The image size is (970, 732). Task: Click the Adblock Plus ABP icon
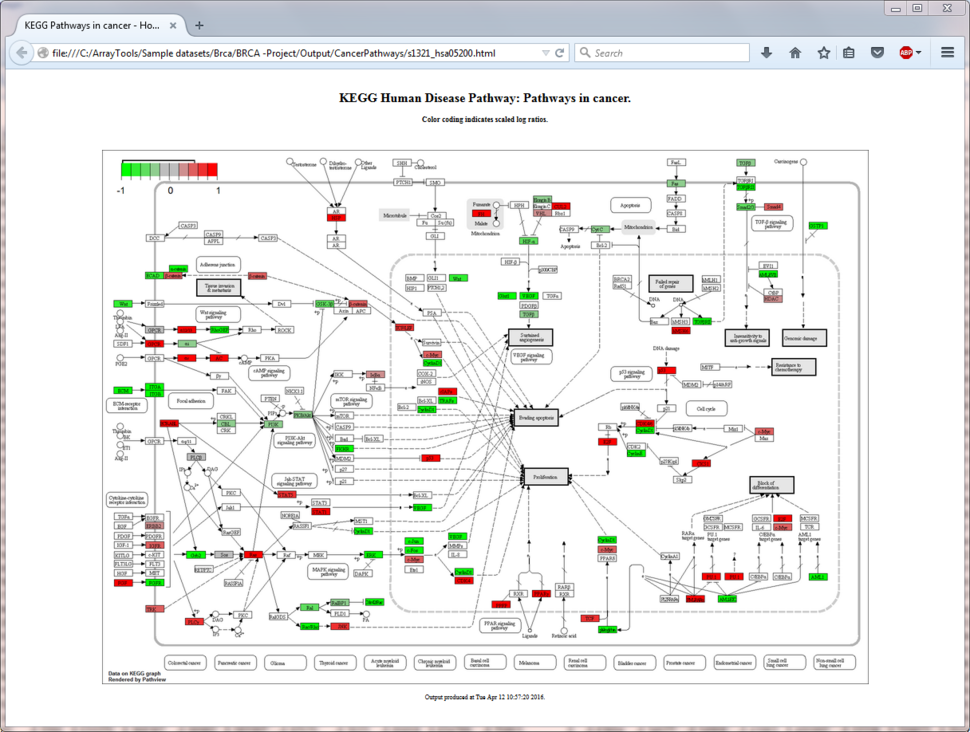pyautogui.click(x=906, y=53)
